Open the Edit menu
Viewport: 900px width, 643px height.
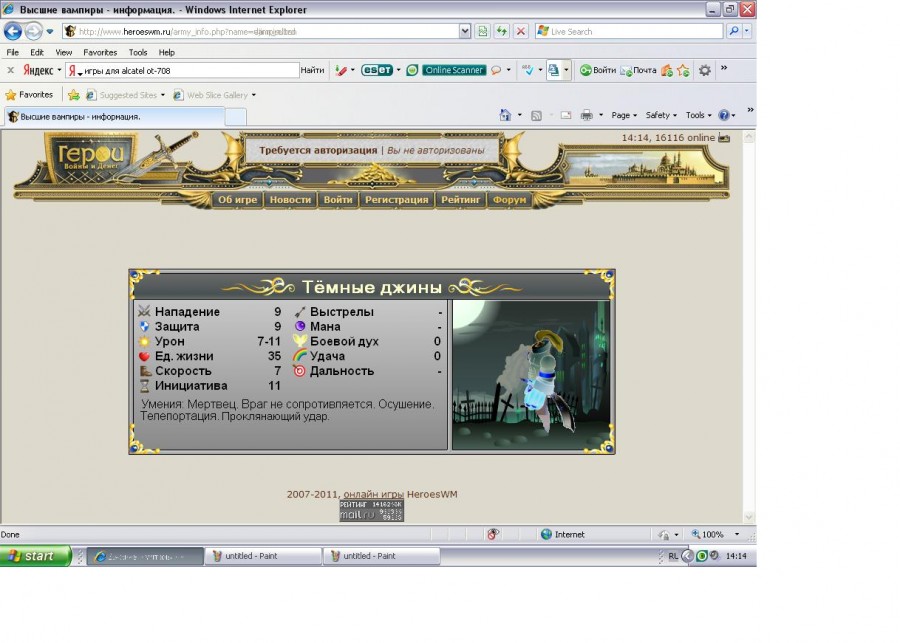[x=37, y=52]
